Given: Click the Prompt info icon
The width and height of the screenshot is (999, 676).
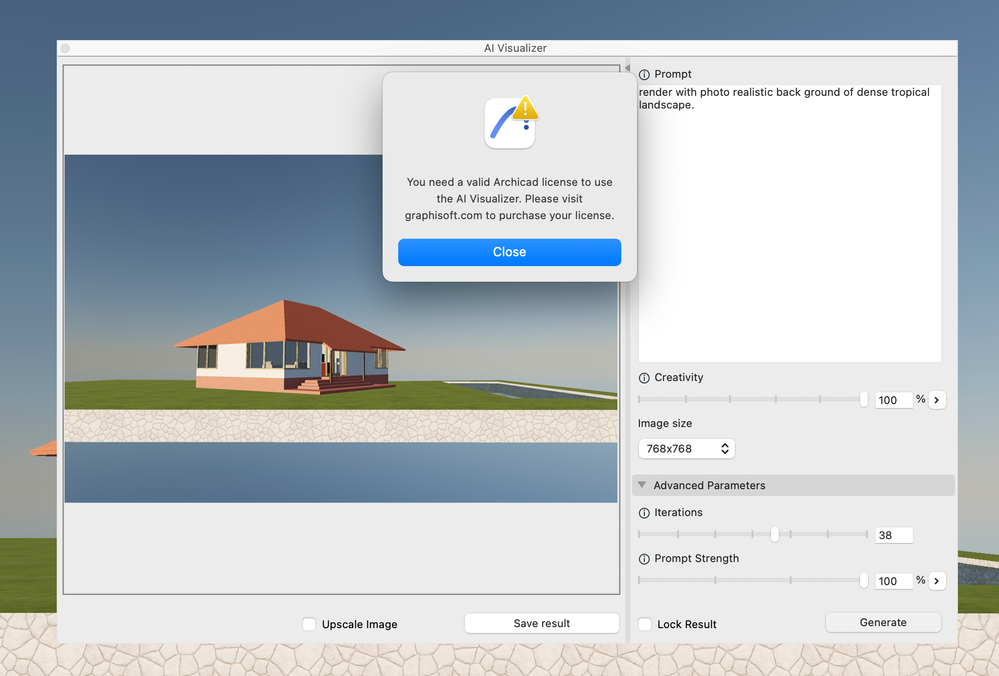Looking at the screenshot, I should tap(644, 75).
